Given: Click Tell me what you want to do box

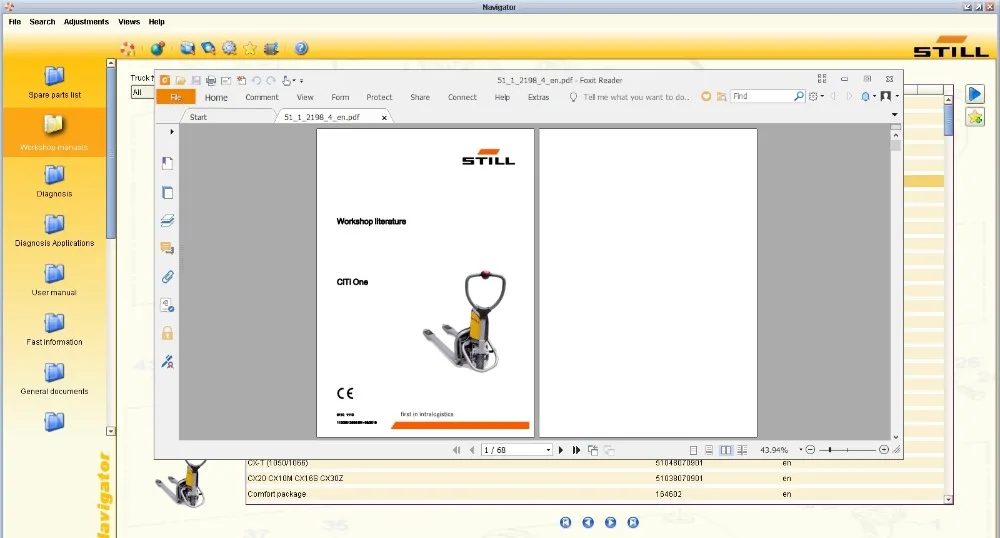Looking at the screenshot, I should [629, 98].
